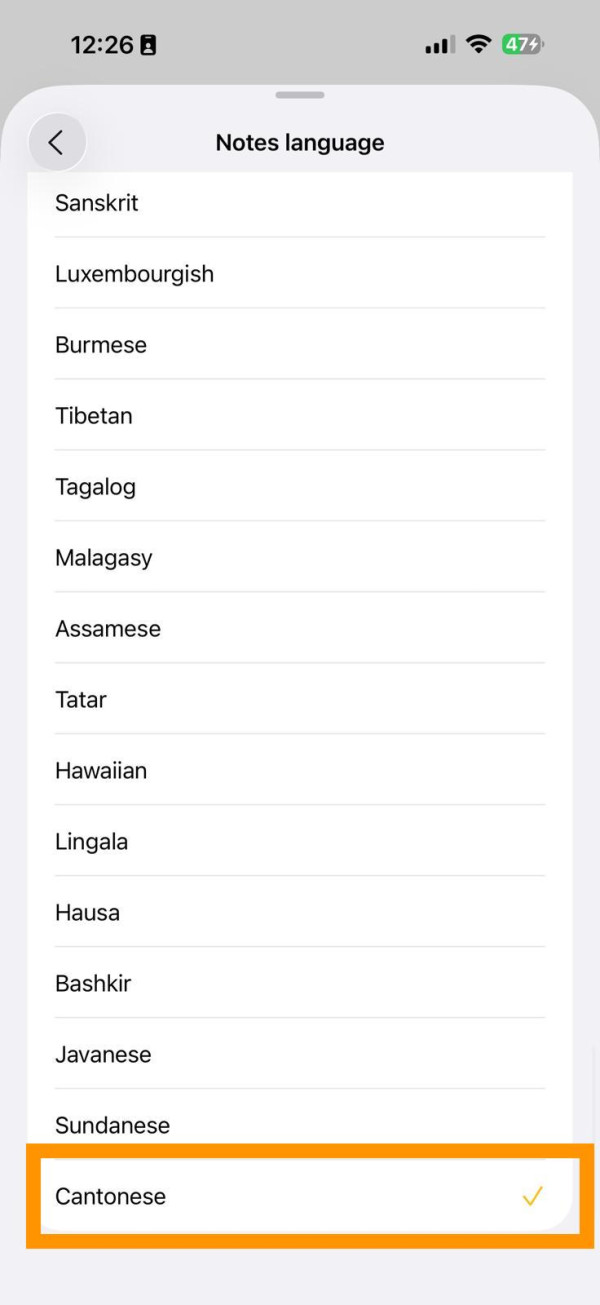Select the Bashkir language option
Image resolution: width=600 pixels, height=1305 pixels.
pos(300,984)
